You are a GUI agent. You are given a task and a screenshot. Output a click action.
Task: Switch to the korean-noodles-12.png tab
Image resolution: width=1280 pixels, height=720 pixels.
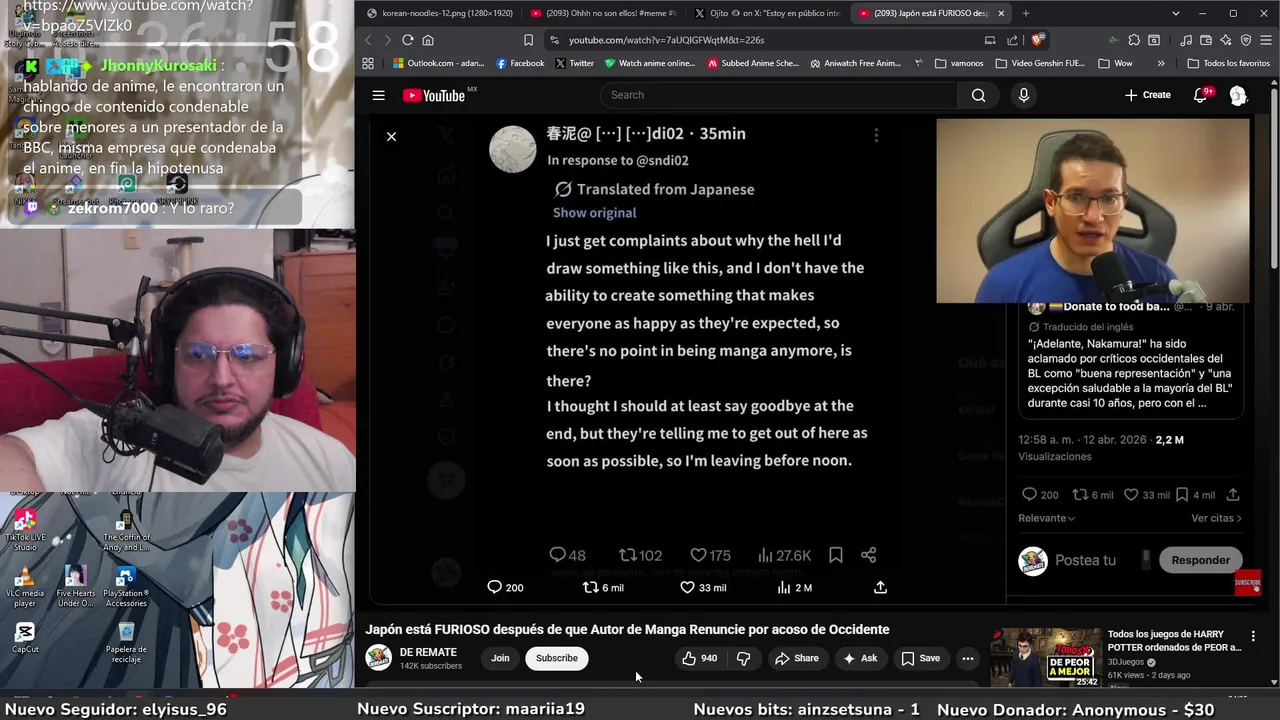click(440, 13)
